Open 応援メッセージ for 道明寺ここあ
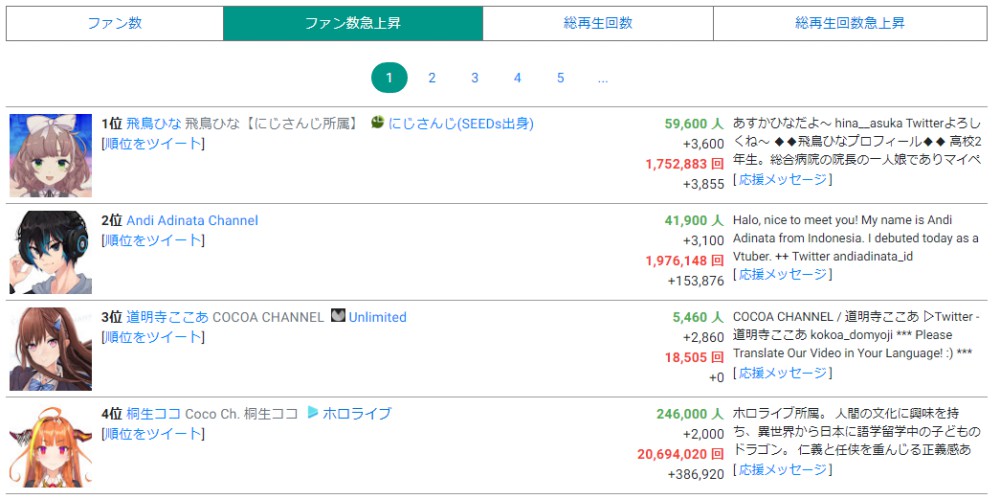The image size is (1000, 499). point(783,373)
